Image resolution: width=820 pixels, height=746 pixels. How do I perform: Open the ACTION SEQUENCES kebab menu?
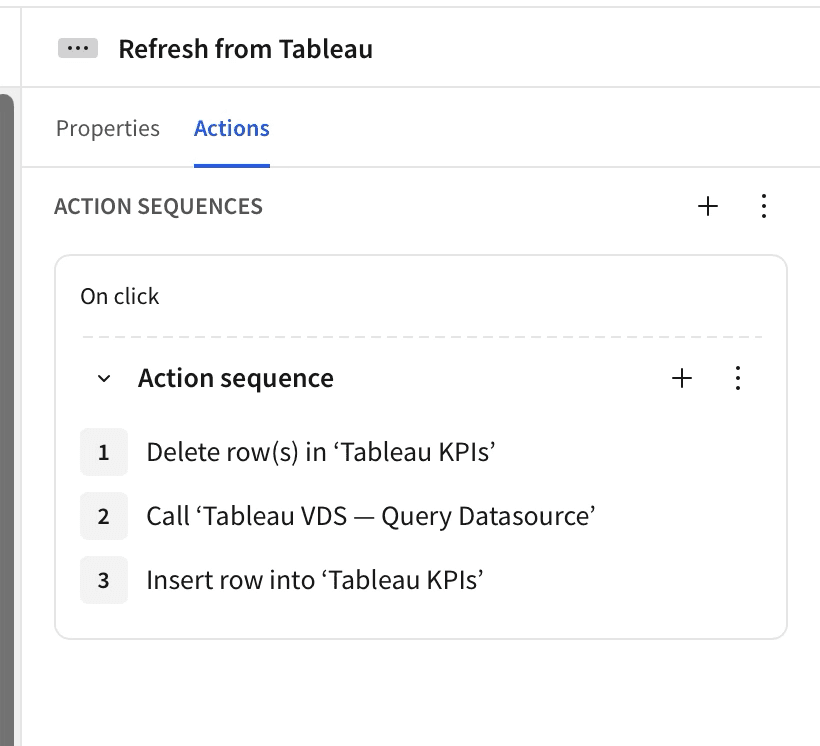(x=764, y=207)
